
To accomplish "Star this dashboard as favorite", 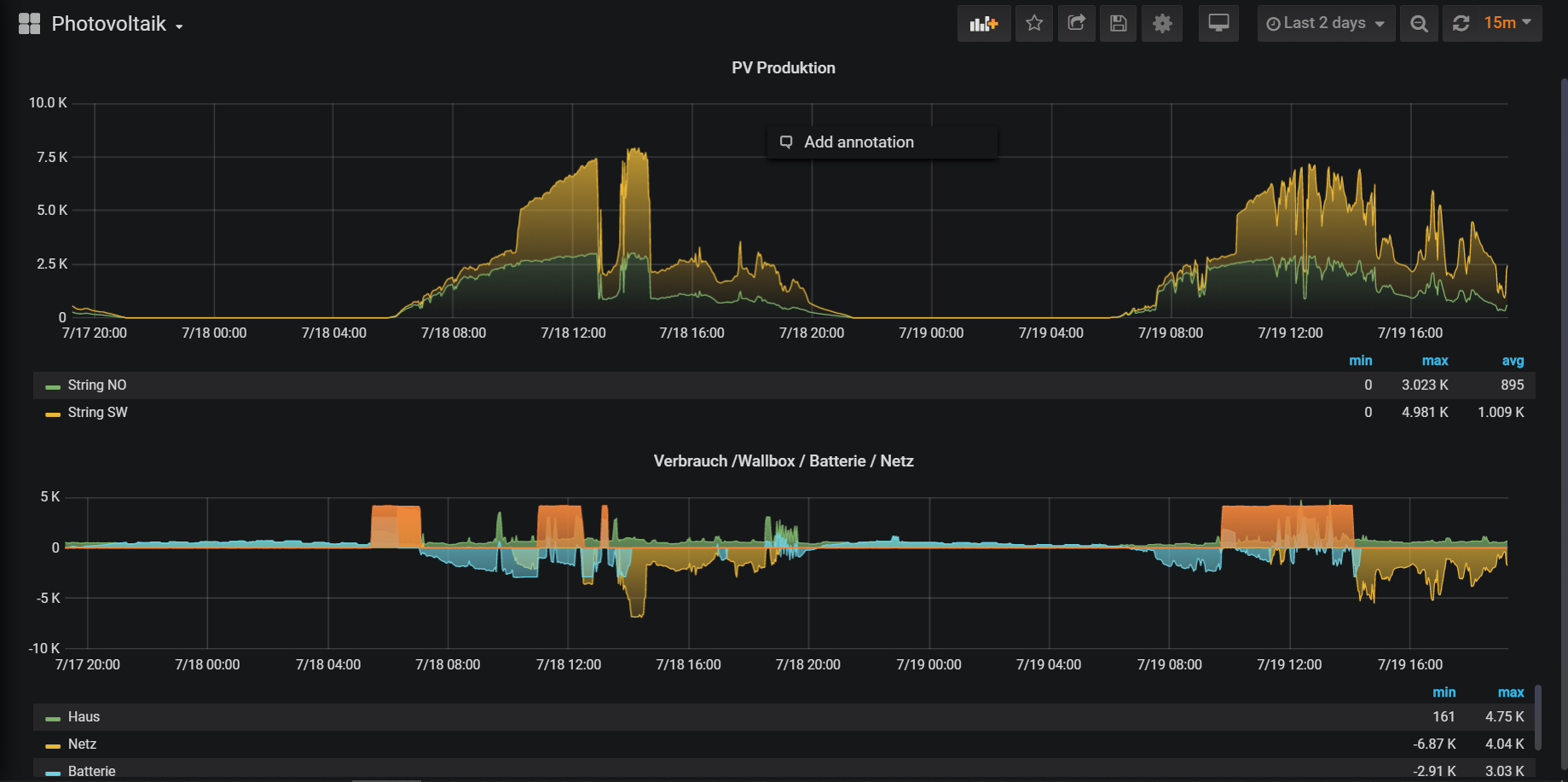I will click(x=1034, y=23).
